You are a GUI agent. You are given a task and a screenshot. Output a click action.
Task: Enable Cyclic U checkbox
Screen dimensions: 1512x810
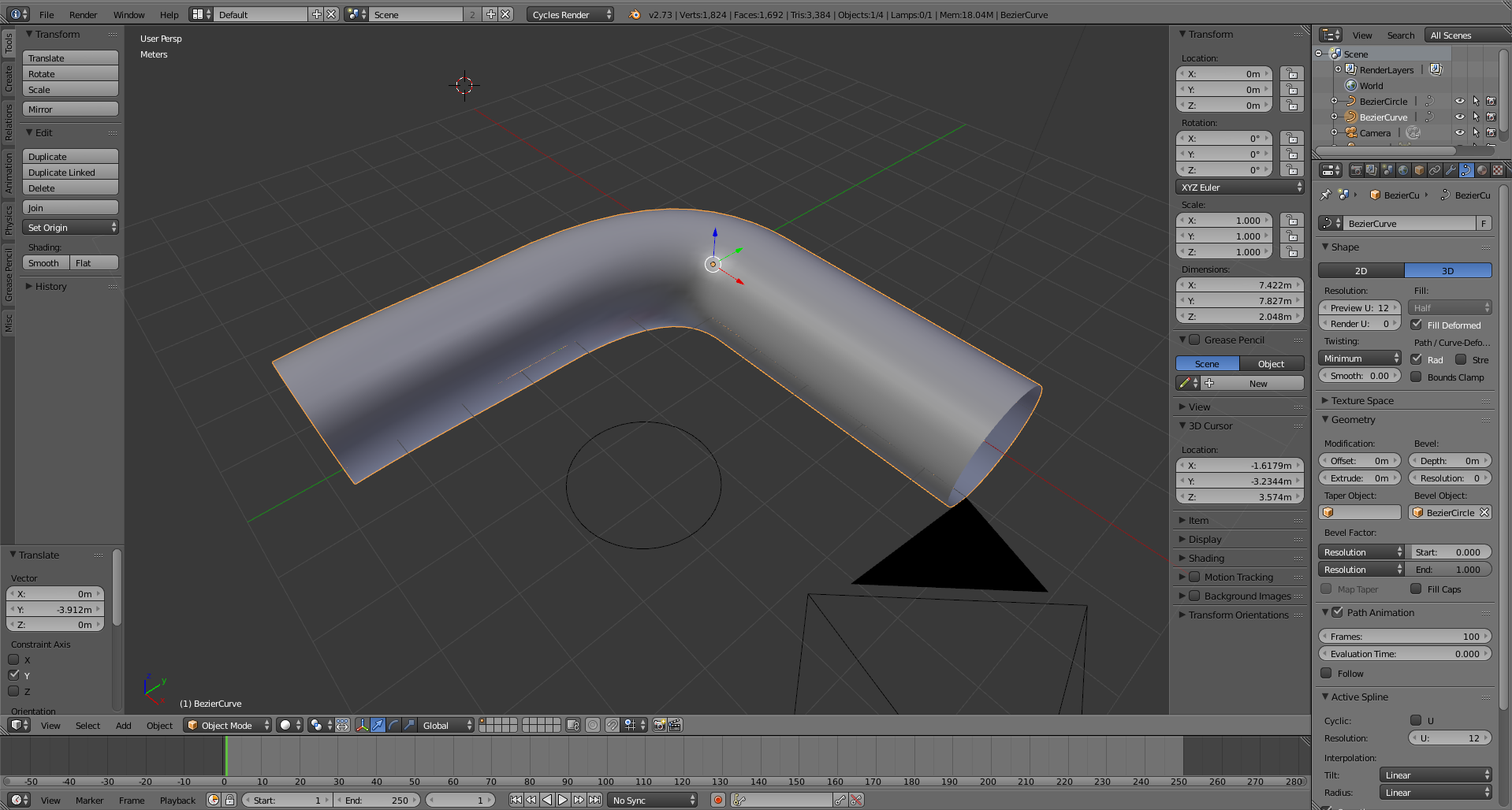(1417, 719)
